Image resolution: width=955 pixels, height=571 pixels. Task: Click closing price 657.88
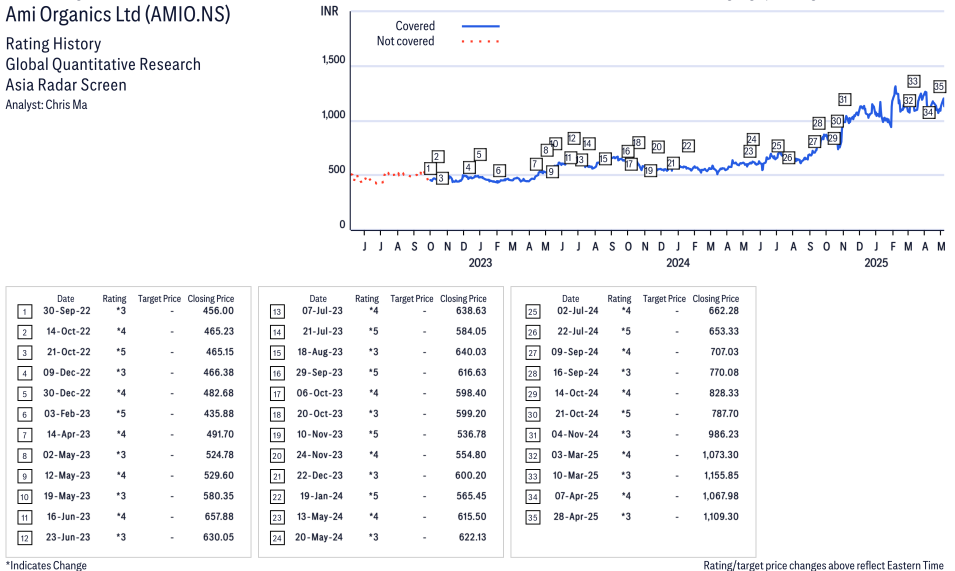tap(219, 517)
